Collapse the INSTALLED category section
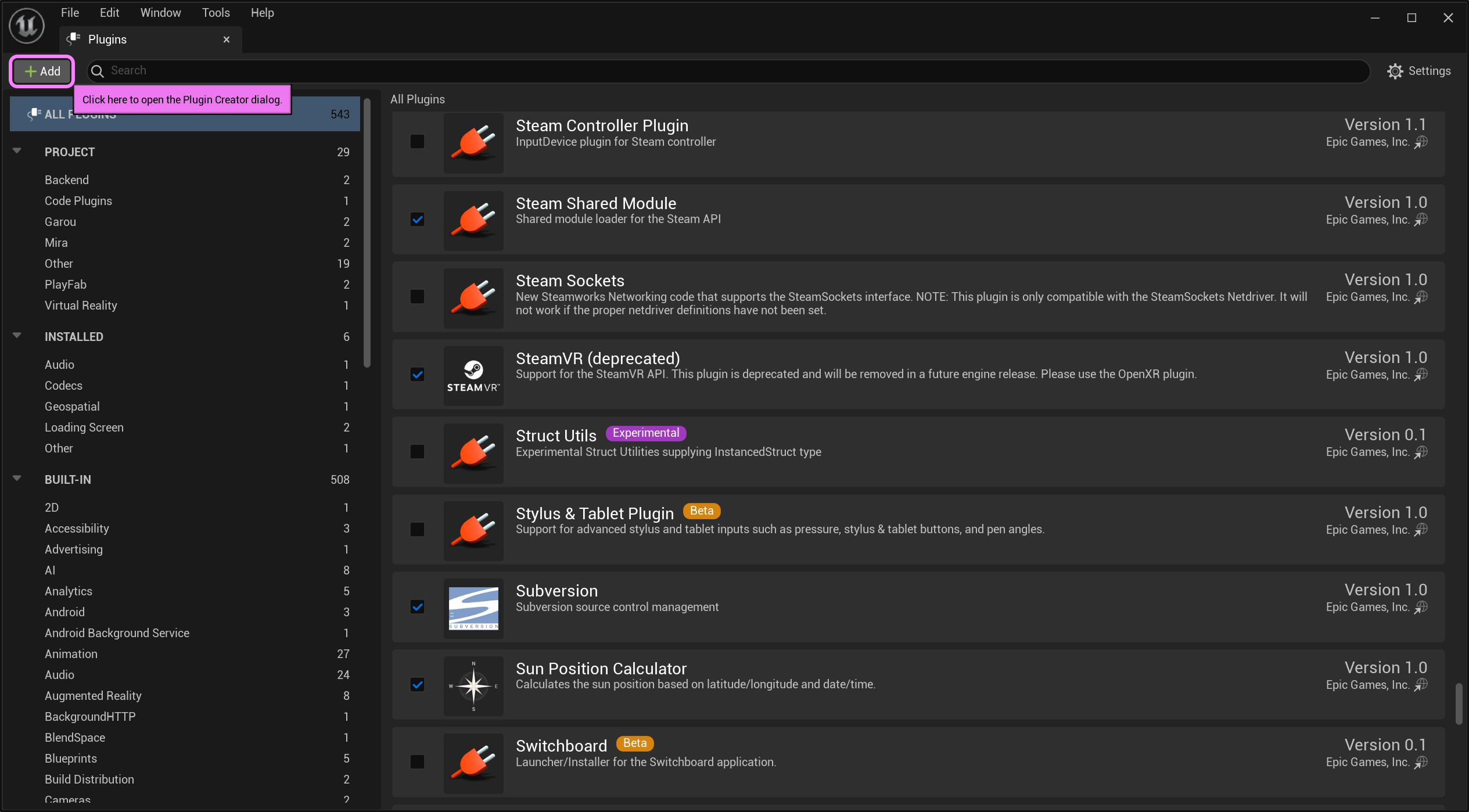Viewport: 1469px width, 812px height. tap(17, 336)
